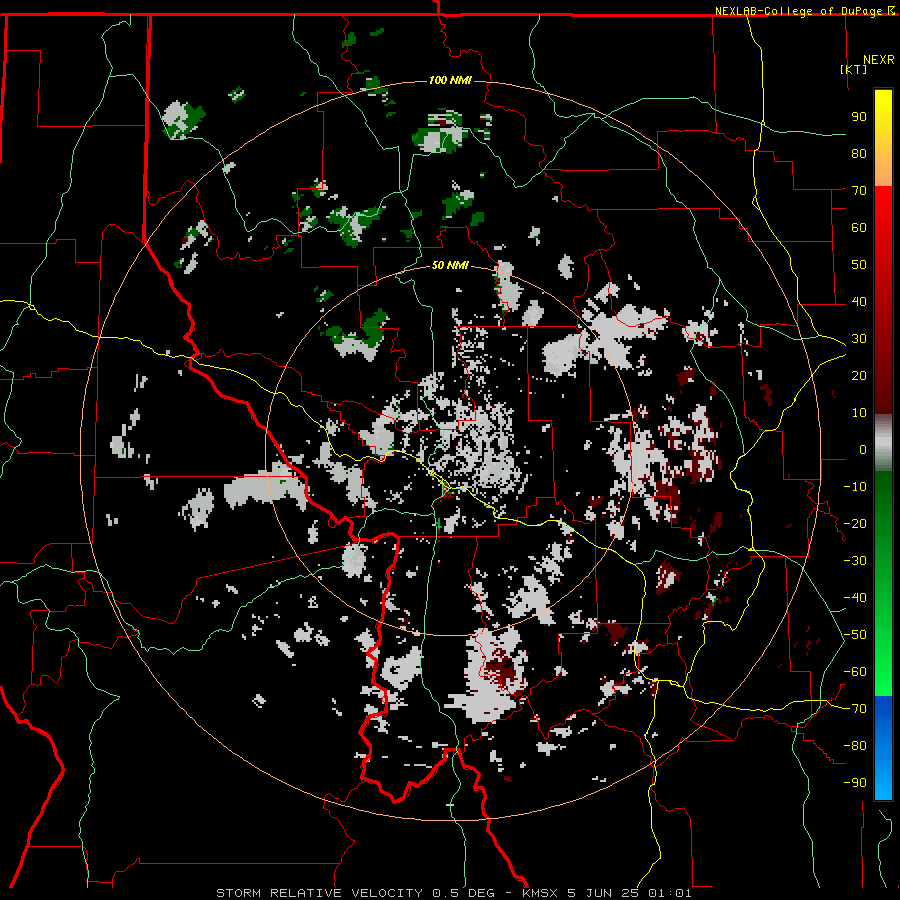
Task: Click the 60 value on velocity legend
Action: click(x=859, y=228)
